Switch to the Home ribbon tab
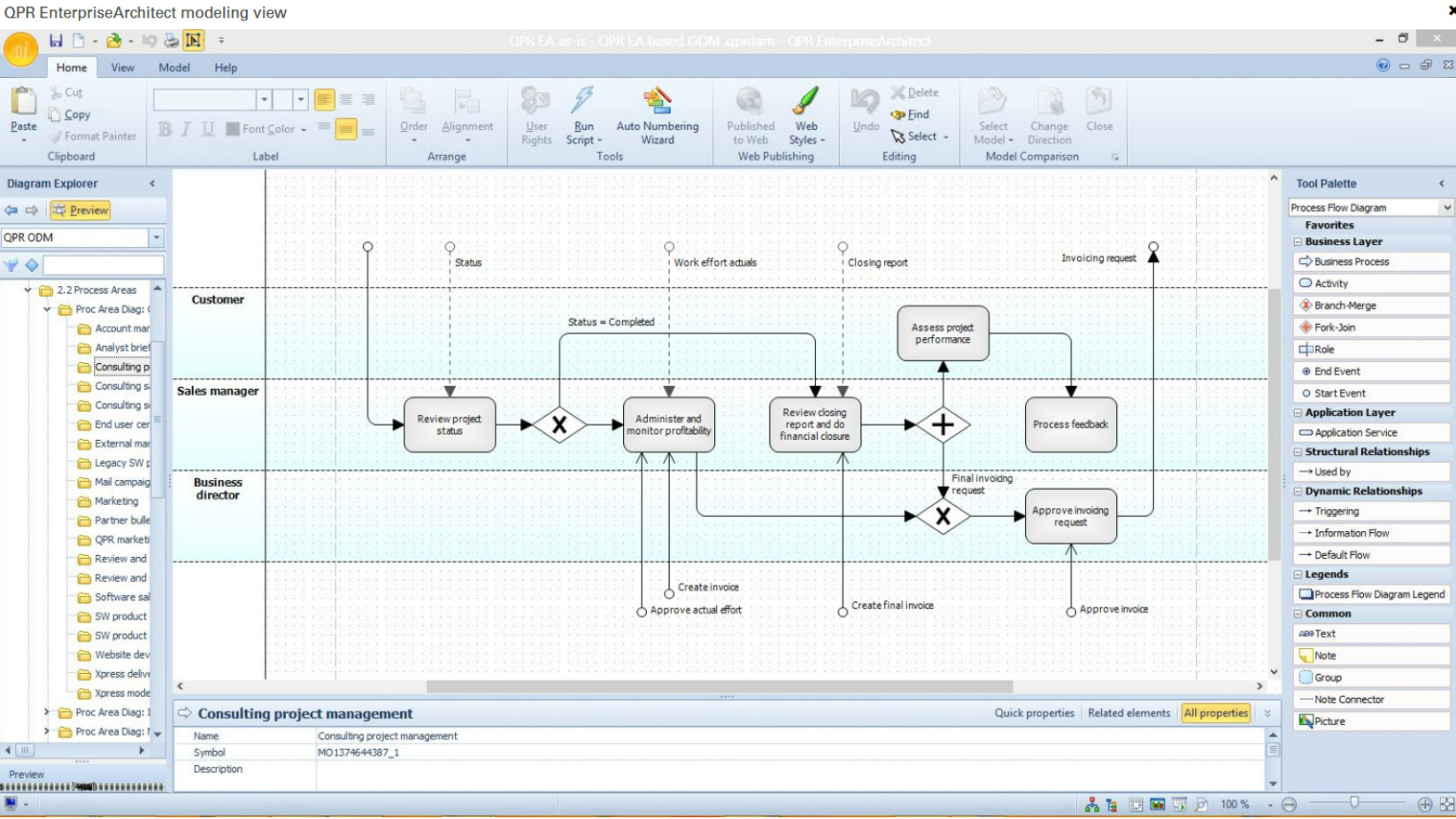Viewport: 1456px width, 819px height. tap(72, 67)
